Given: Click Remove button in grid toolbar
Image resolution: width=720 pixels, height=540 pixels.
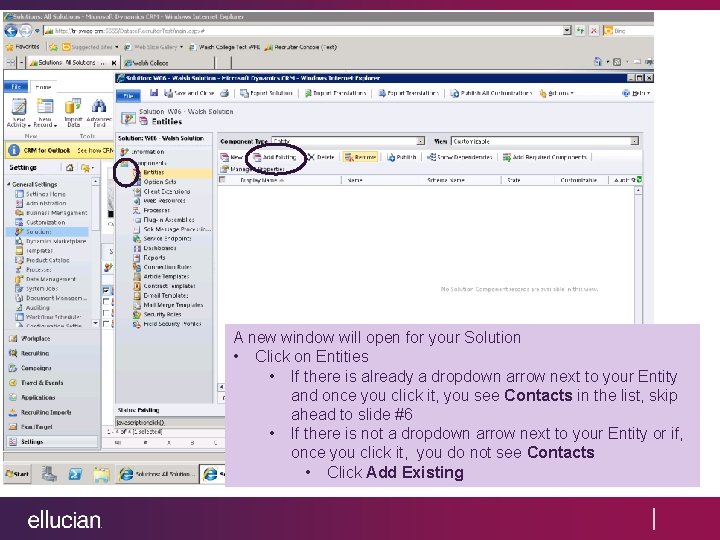Looking at the screenshot, I should [360, 157].
